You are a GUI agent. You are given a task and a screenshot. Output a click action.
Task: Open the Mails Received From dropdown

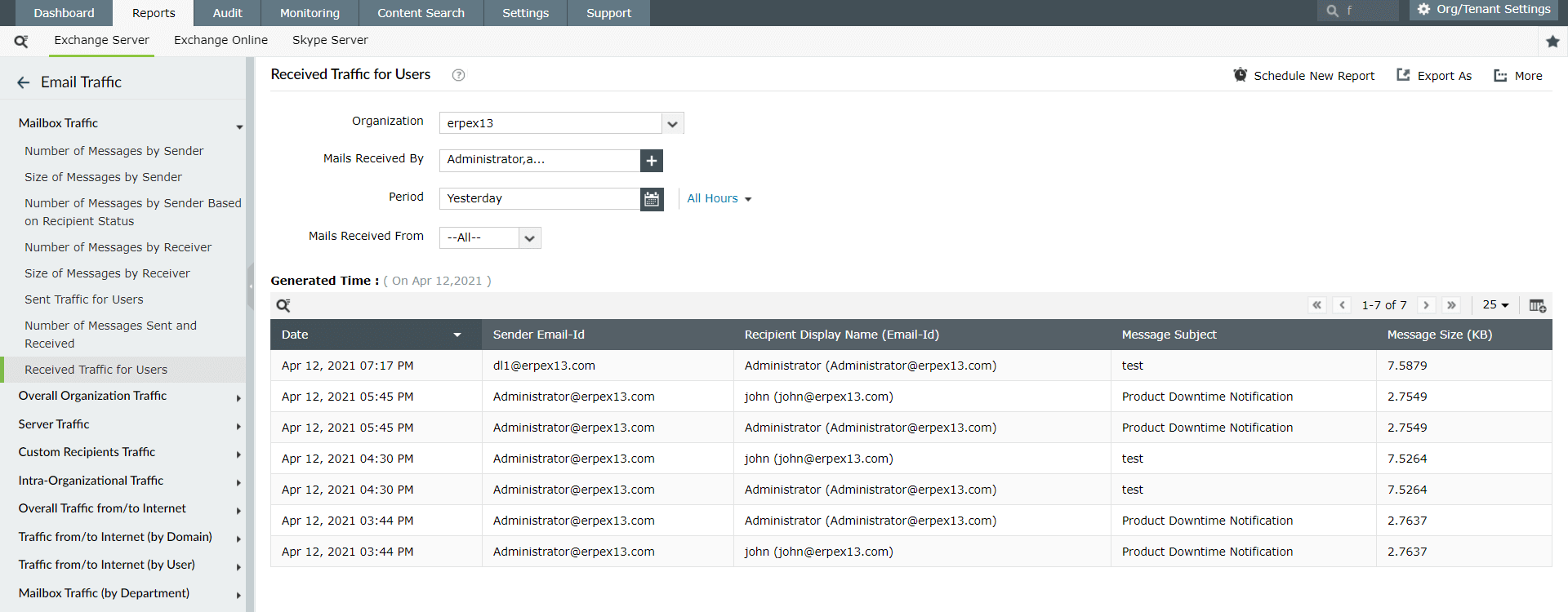pyautogui.click(x=529, y=238)
